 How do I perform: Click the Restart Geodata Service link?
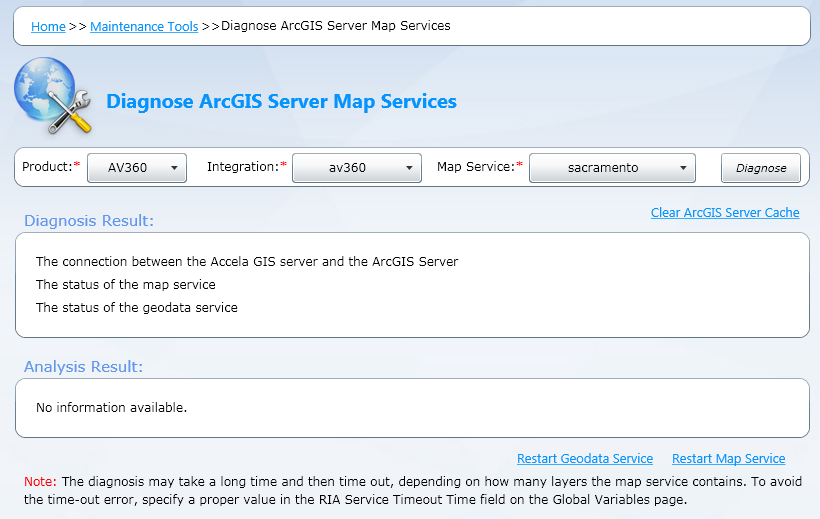click(x=584, y=458)
